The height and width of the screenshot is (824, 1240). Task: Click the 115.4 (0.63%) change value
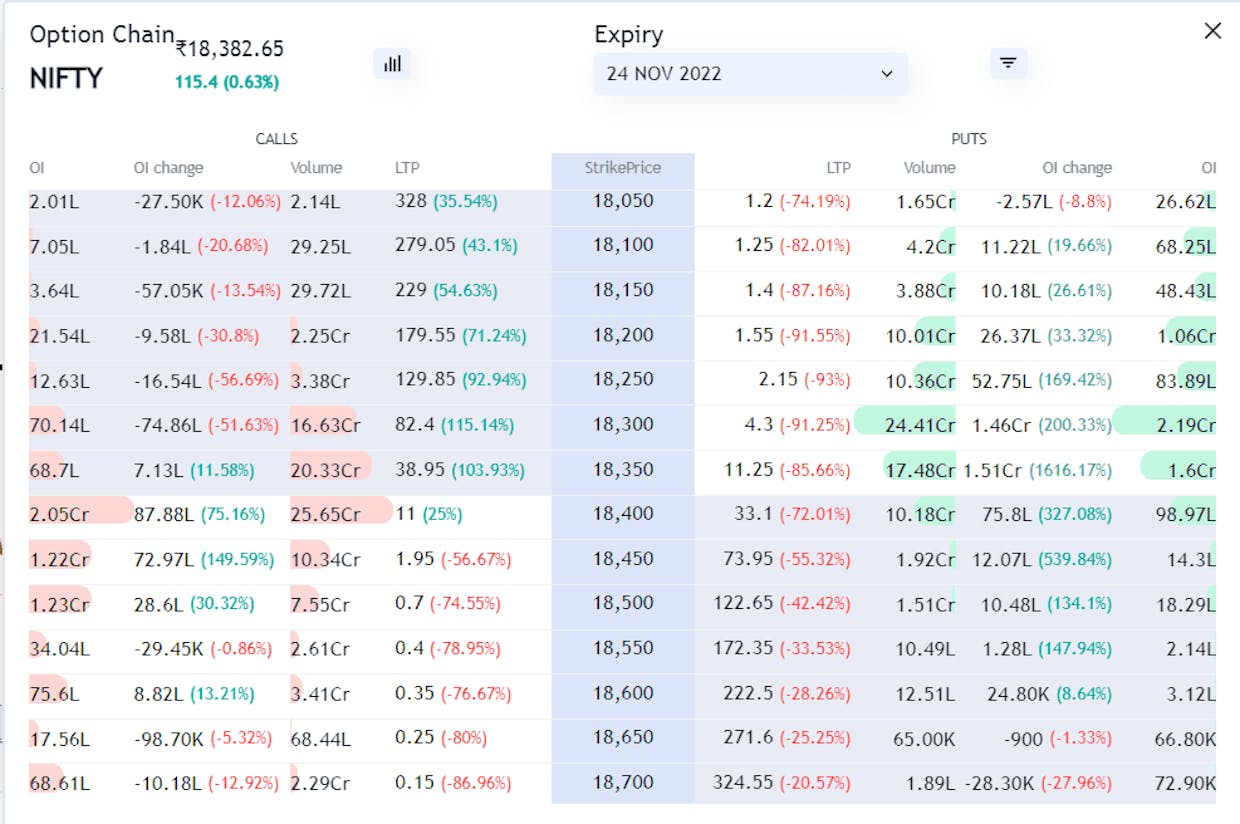point(227,82)
